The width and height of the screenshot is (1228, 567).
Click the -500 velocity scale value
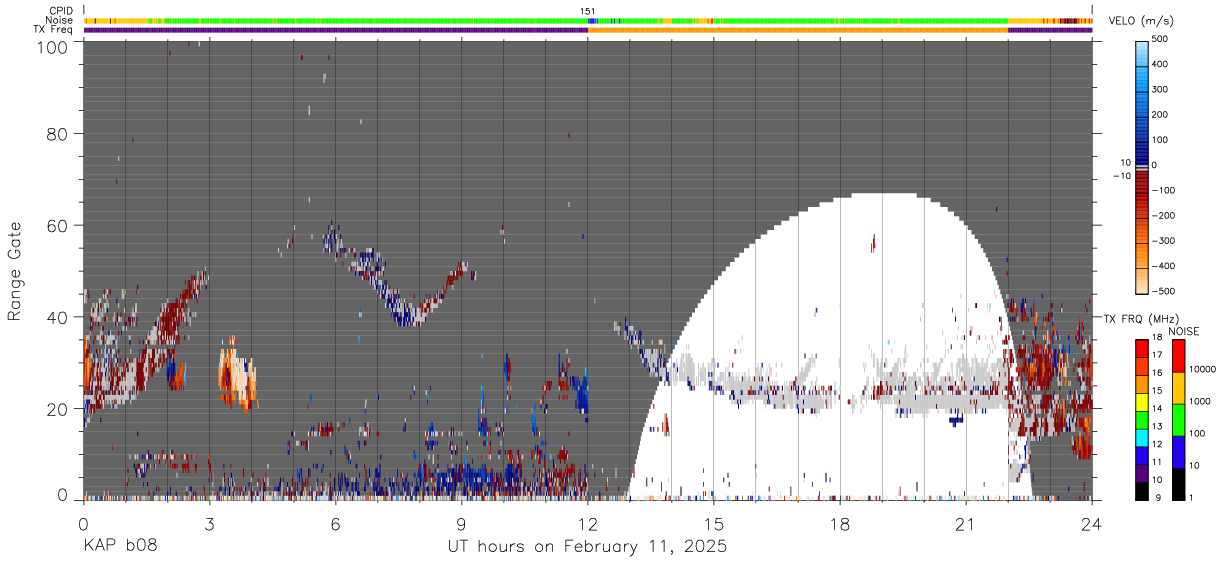(x=1162, y=291)
